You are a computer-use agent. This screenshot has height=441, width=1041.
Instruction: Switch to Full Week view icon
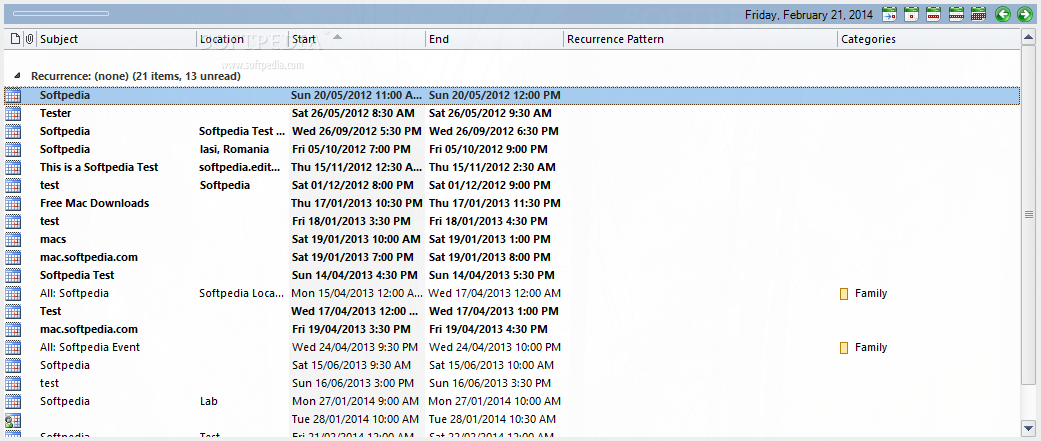[x=956, y=14]
